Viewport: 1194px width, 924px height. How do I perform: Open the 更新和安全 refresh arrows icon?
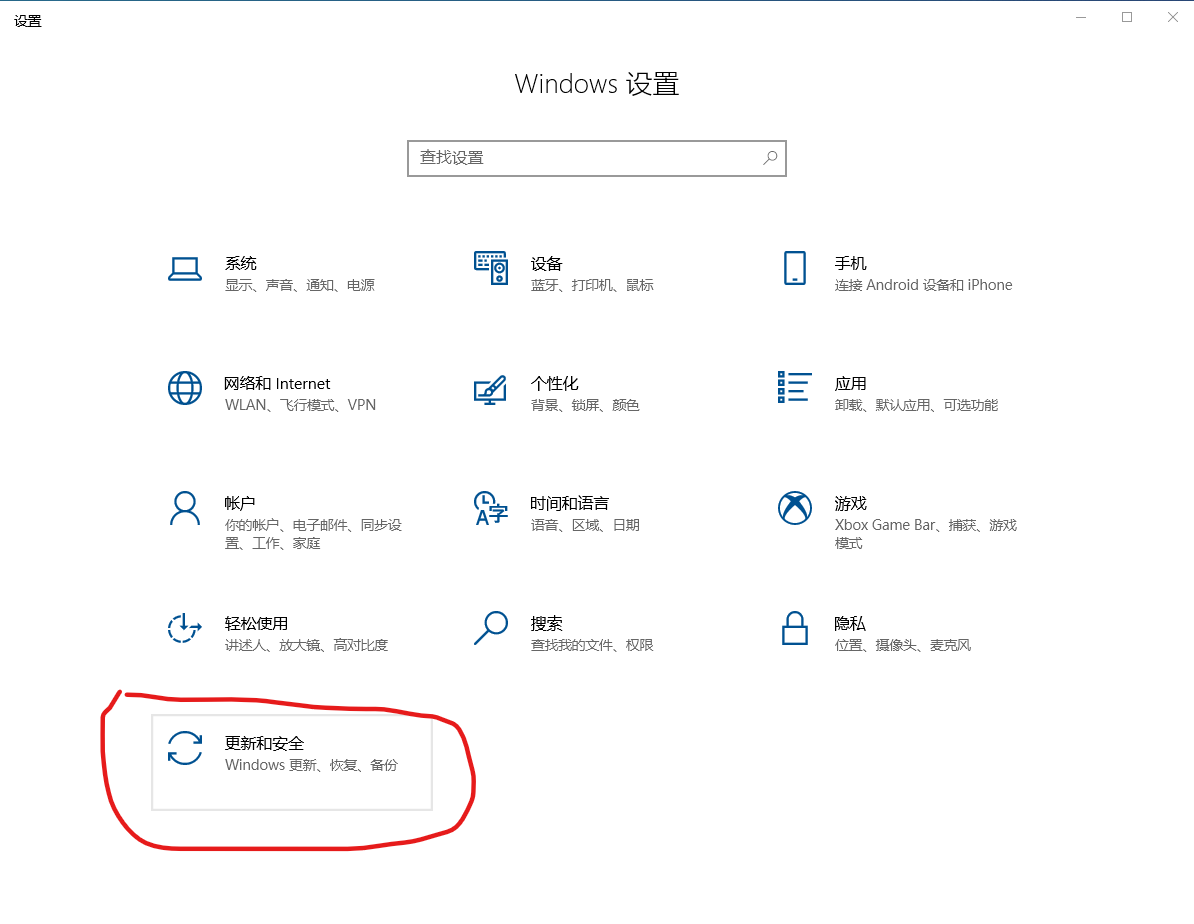point(184,748)
